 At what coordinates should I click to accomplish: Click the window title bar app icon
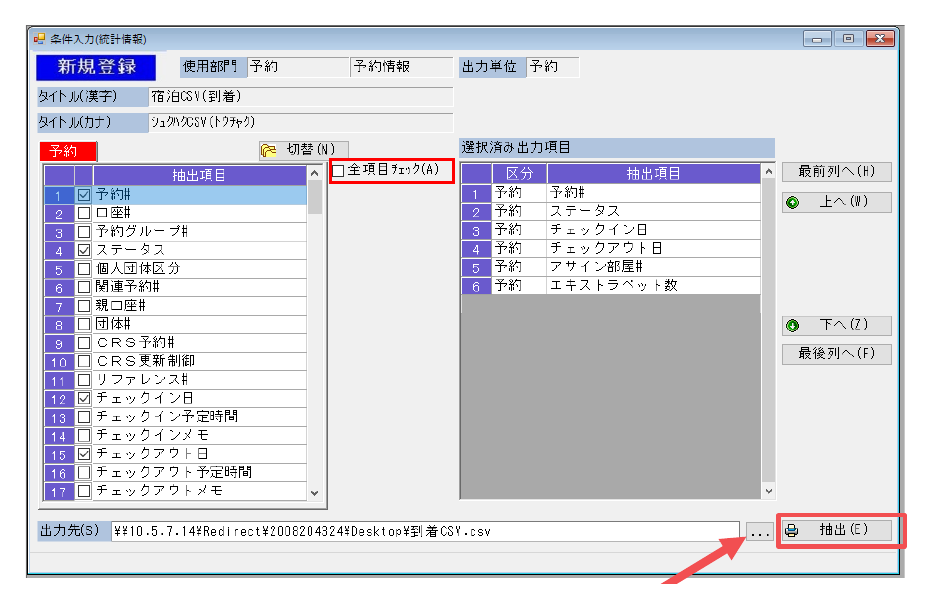(x=40, y=39)
